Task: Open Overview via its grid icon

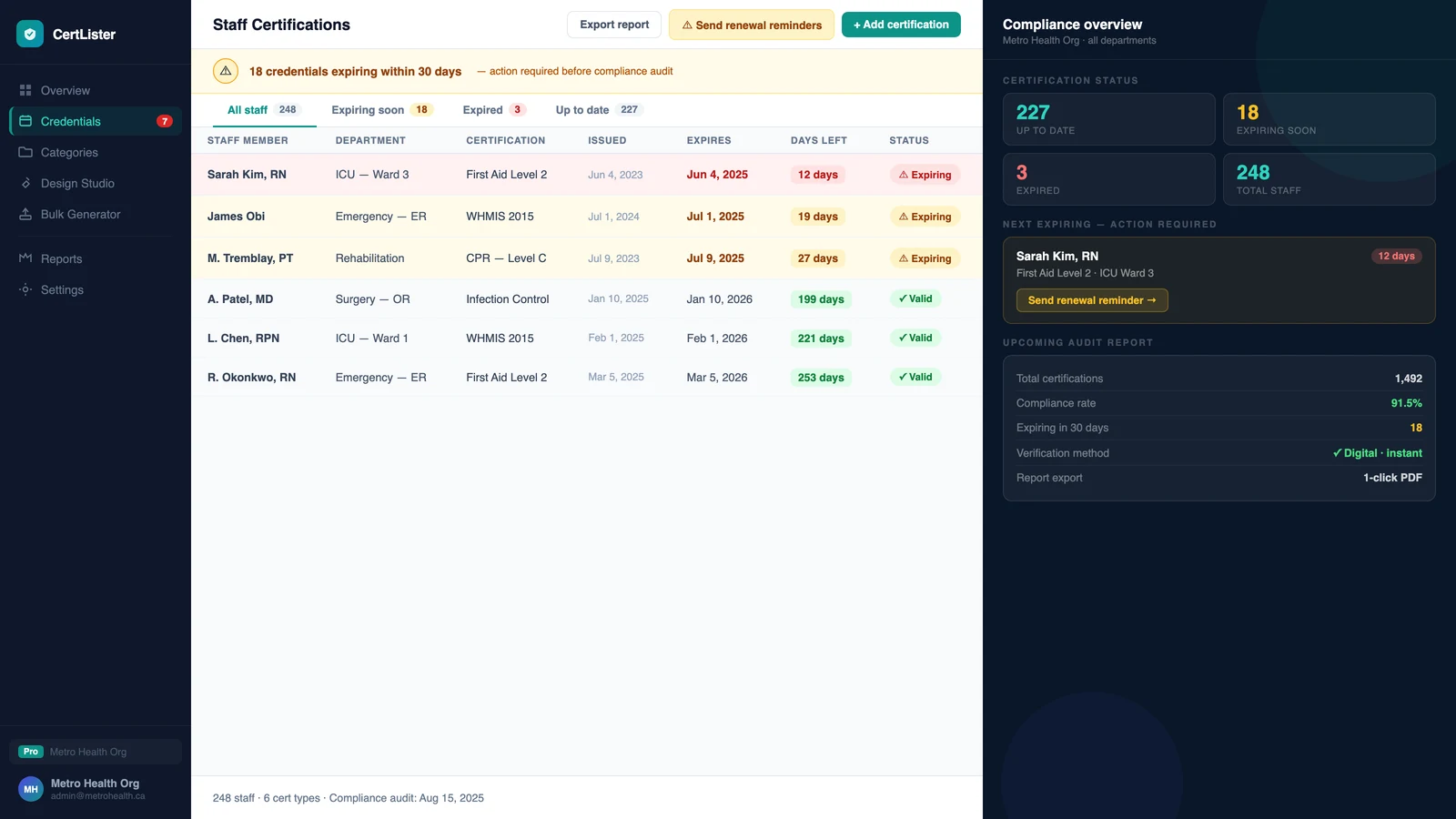Action: tap(25, 90)
